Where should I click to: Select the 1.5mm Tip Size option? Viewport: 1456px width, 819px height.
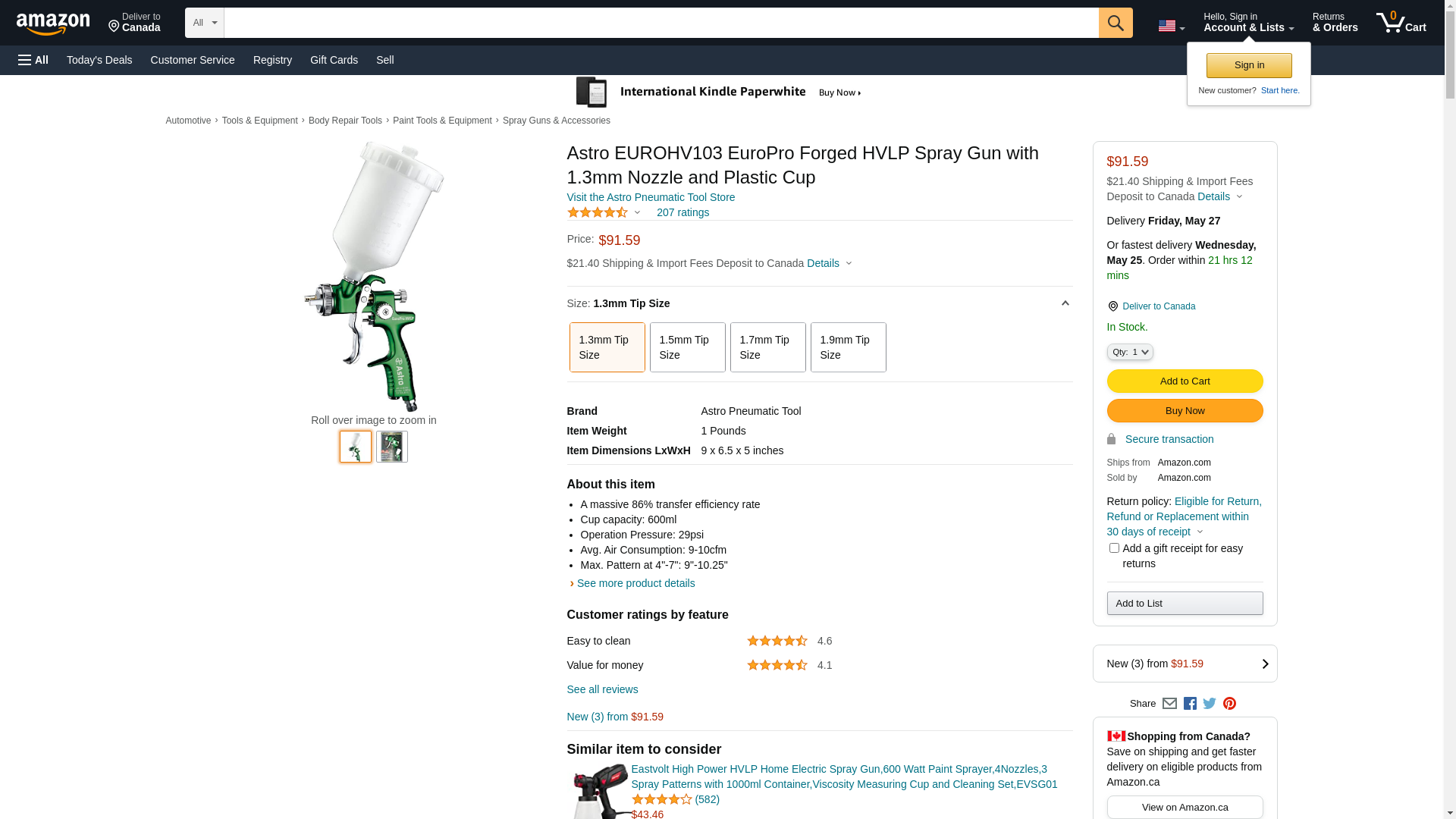point(687,347)
